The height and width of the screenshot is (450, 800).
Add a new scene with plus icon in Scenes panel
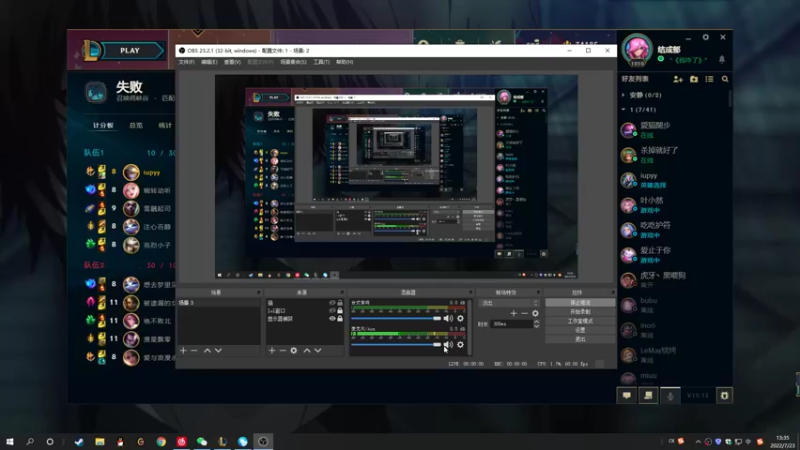pyautogui.click(x=183, y=351)
